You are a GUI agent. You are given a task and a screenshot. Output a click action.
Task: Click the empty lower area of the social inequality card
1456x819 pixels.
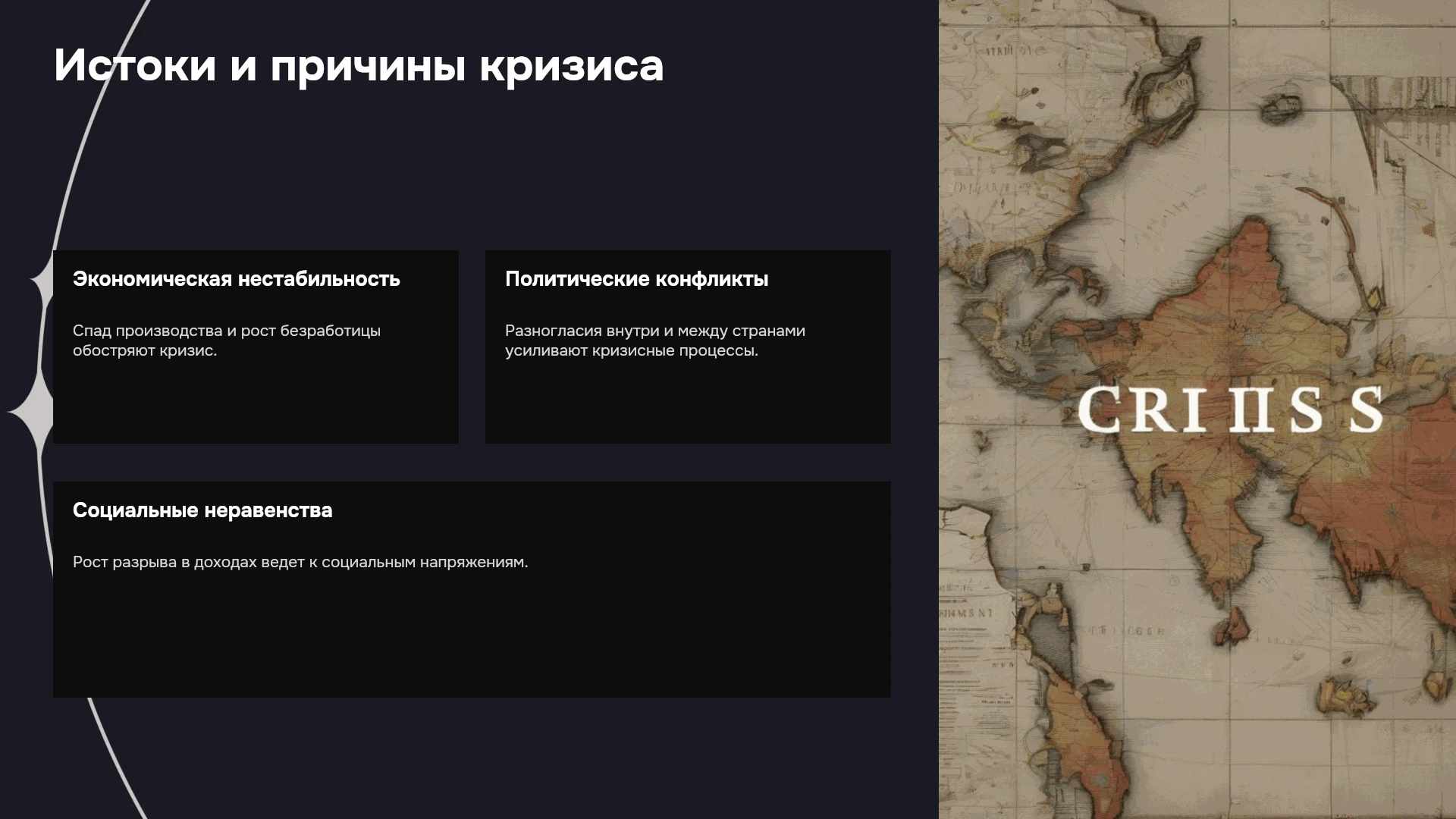pos(472,637)
